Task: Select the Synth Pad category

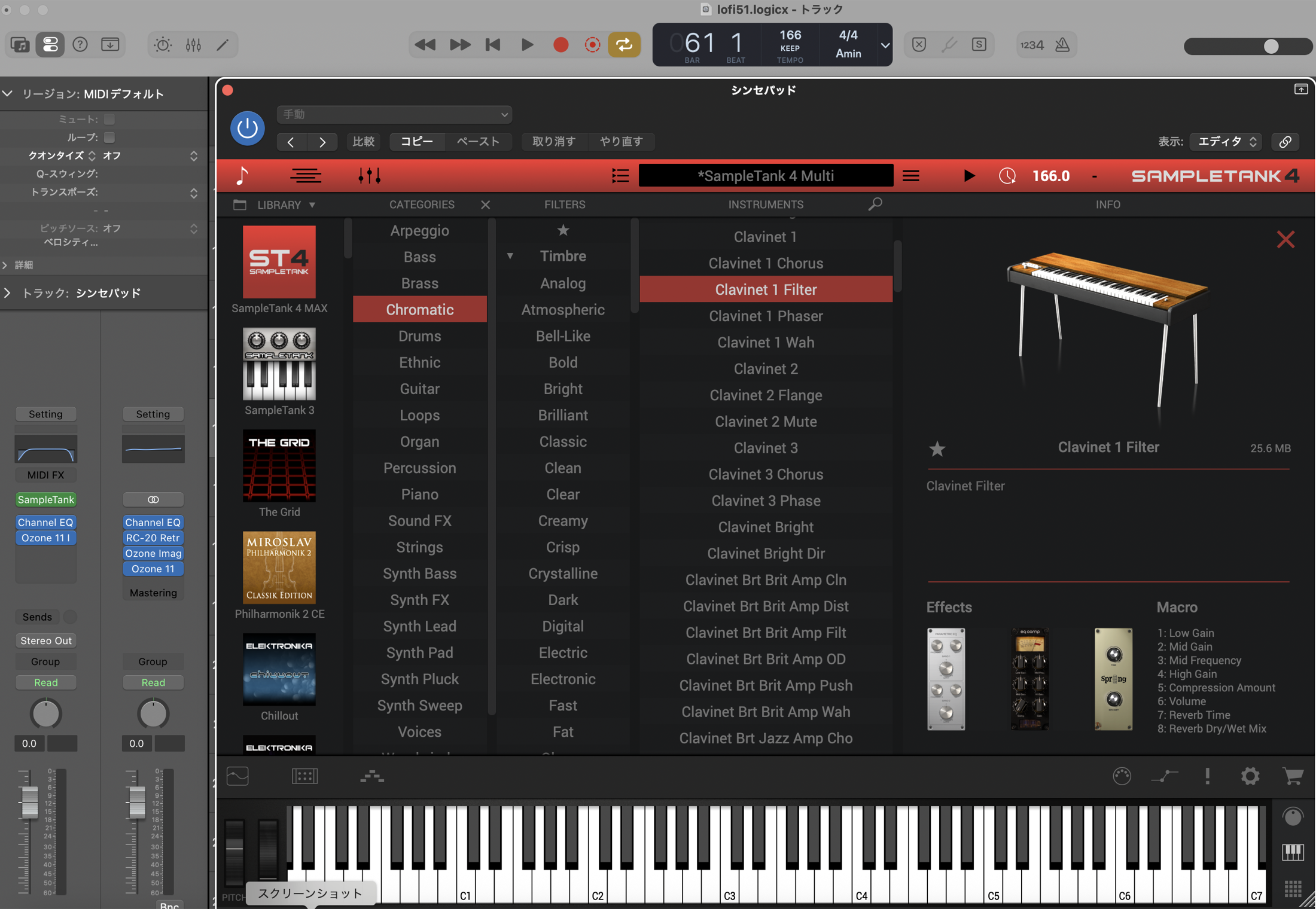Action: [x=420, y=652]
